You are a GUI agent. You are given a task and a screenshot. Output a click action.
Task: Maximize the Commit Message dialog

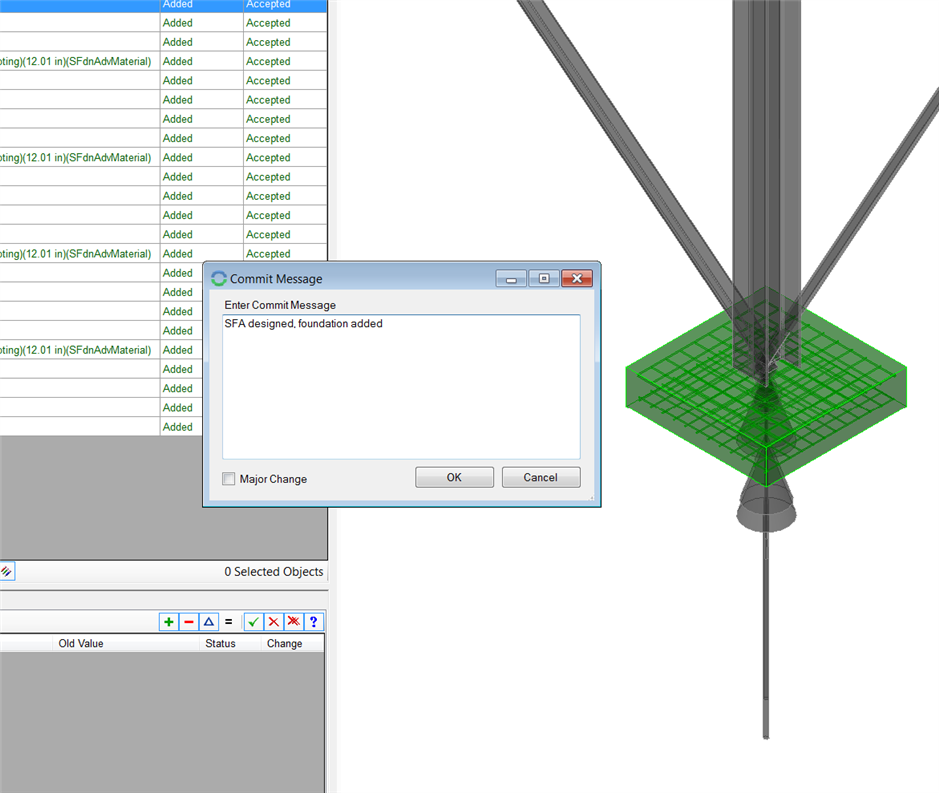[x=543, y=279]
